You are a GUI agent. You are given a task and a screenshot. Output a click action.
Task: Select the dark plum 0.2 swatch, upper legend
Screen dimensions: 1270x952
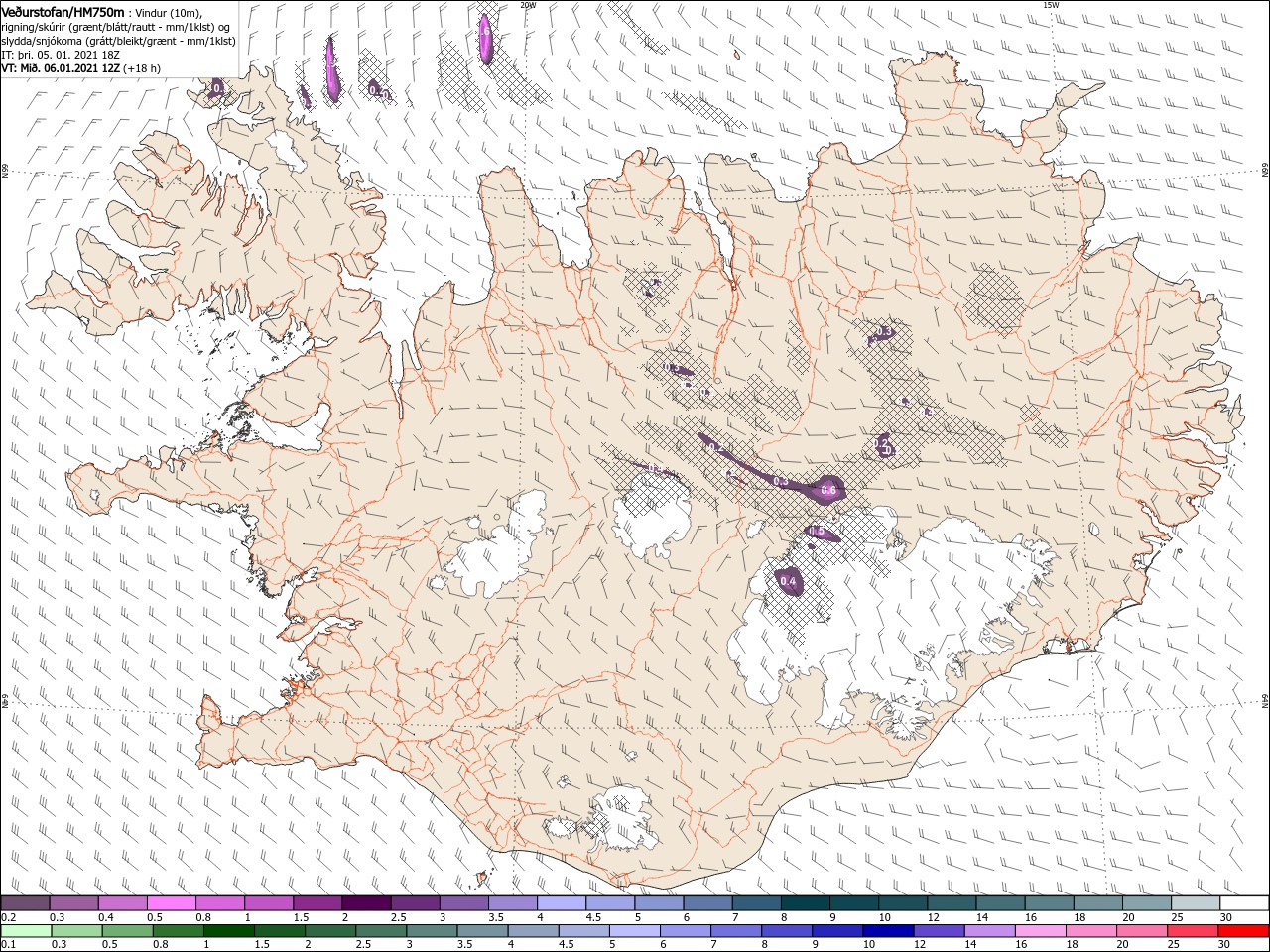tap(25, 903)
